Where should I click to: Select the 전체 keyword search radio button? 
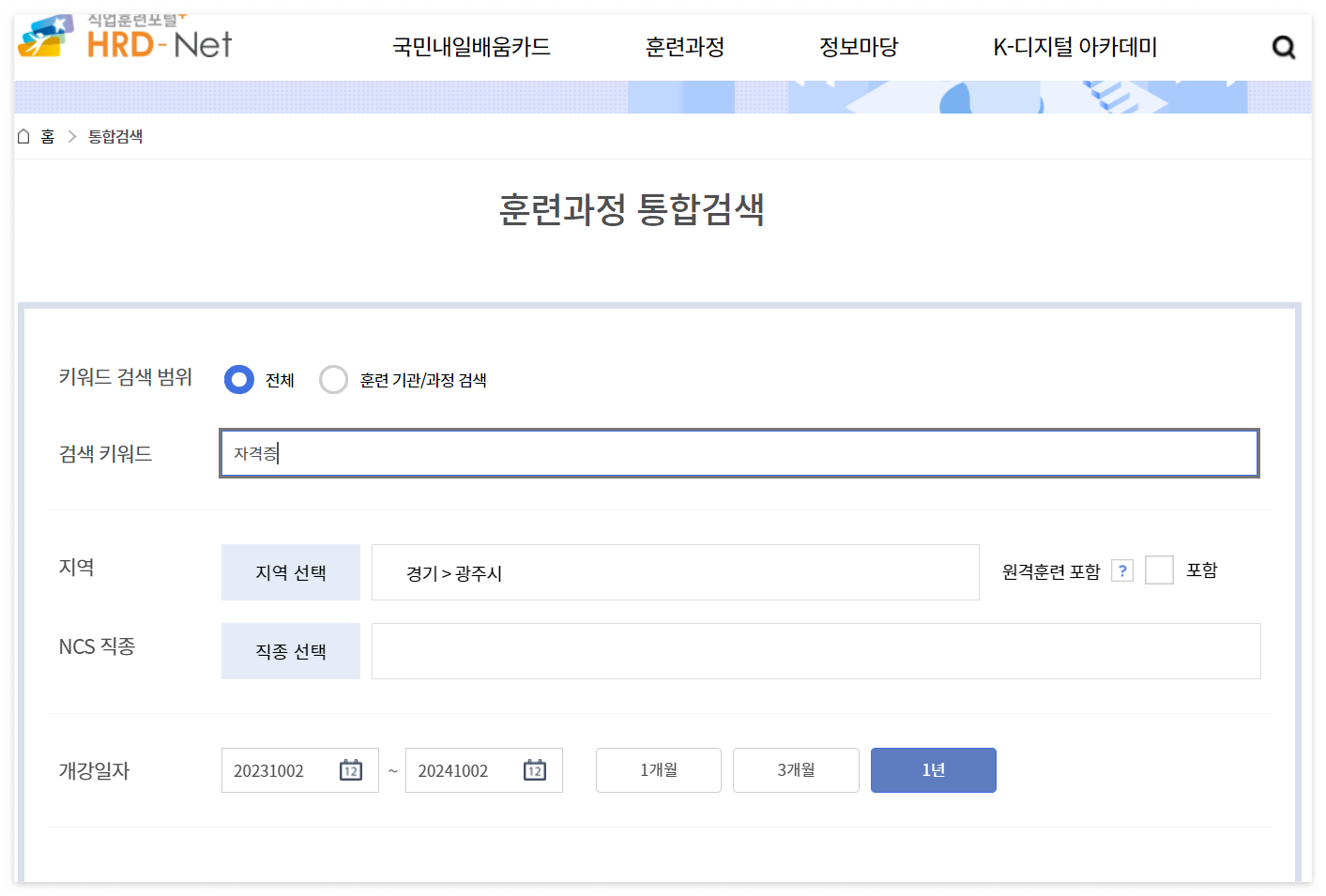[238, 379]
